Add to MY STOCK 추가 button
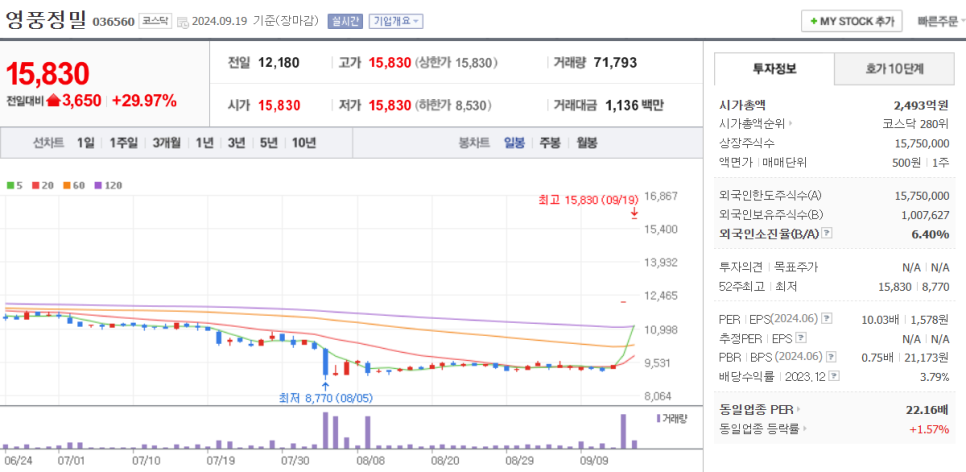The height and width of the screenshot is (472, 966). click(851, 21)
